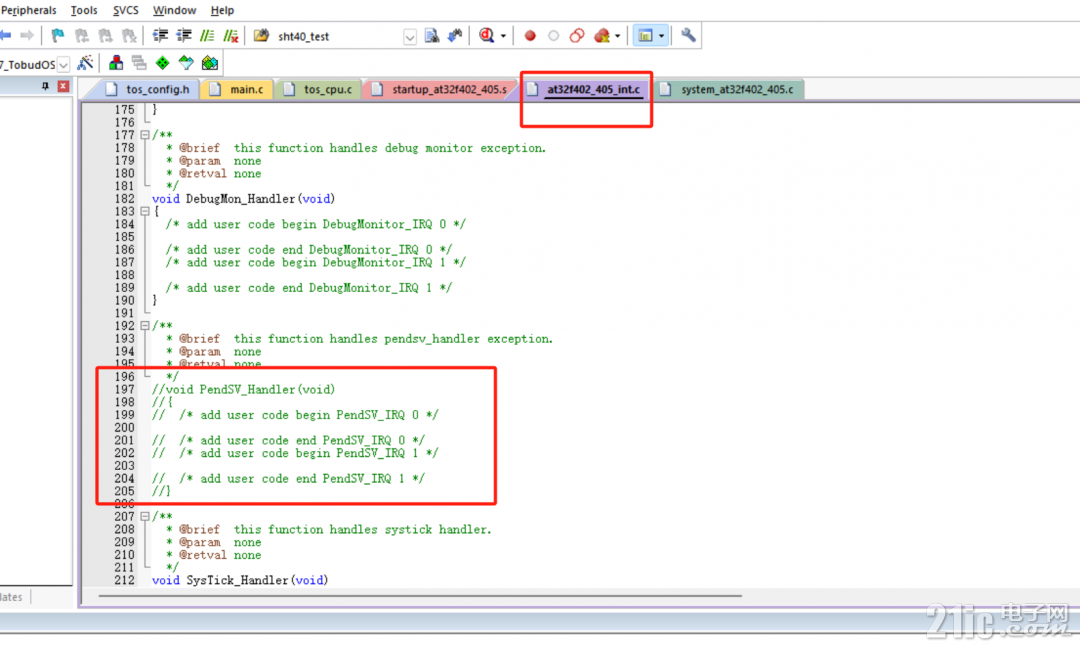Viewport: 1080px width, 646px height.
Task: Click the Start/Stop Debug Session magnifier icon
Action: pos(486,36)
